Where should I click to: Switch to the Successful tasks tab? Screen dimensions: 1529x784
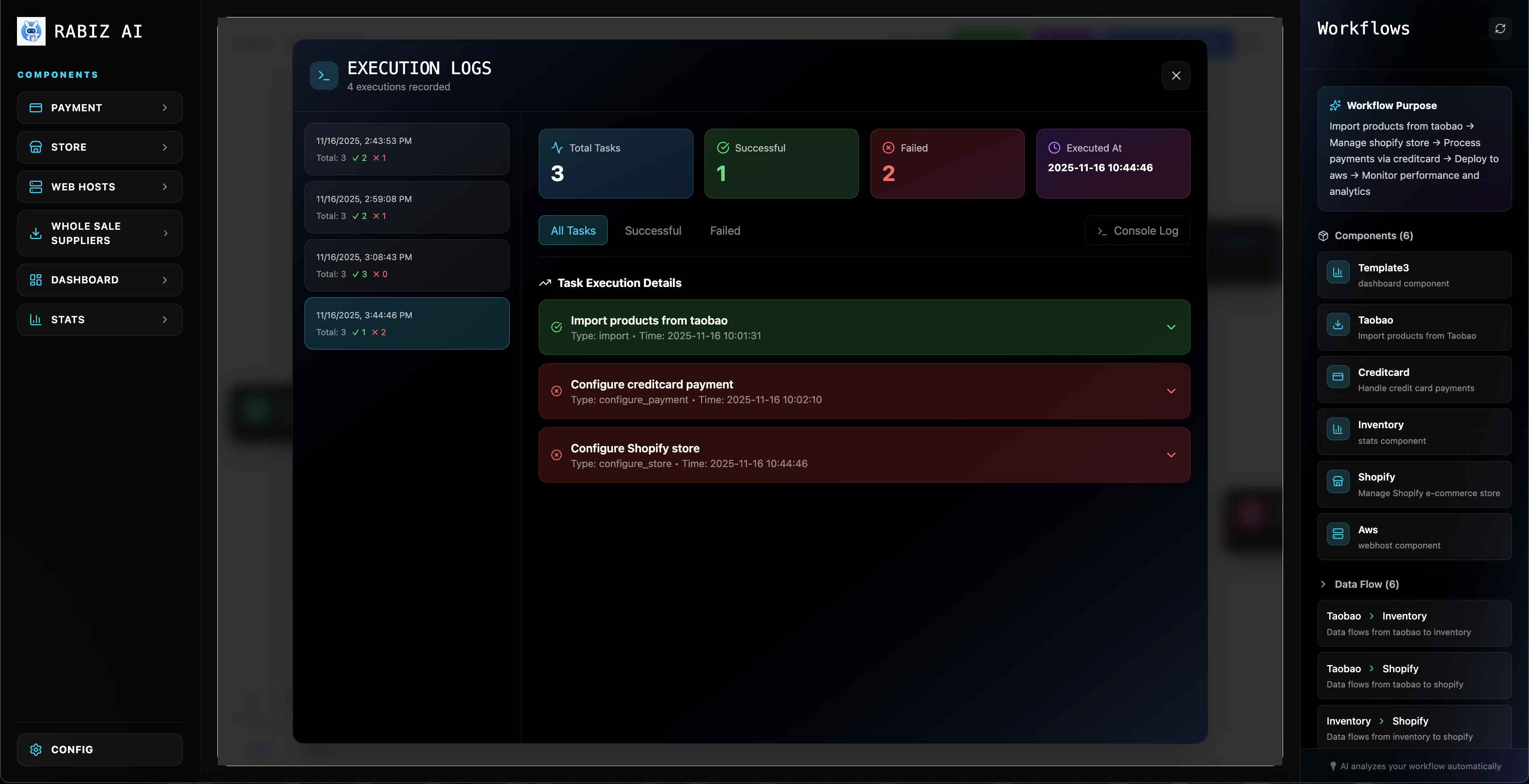tap(653, 231)
